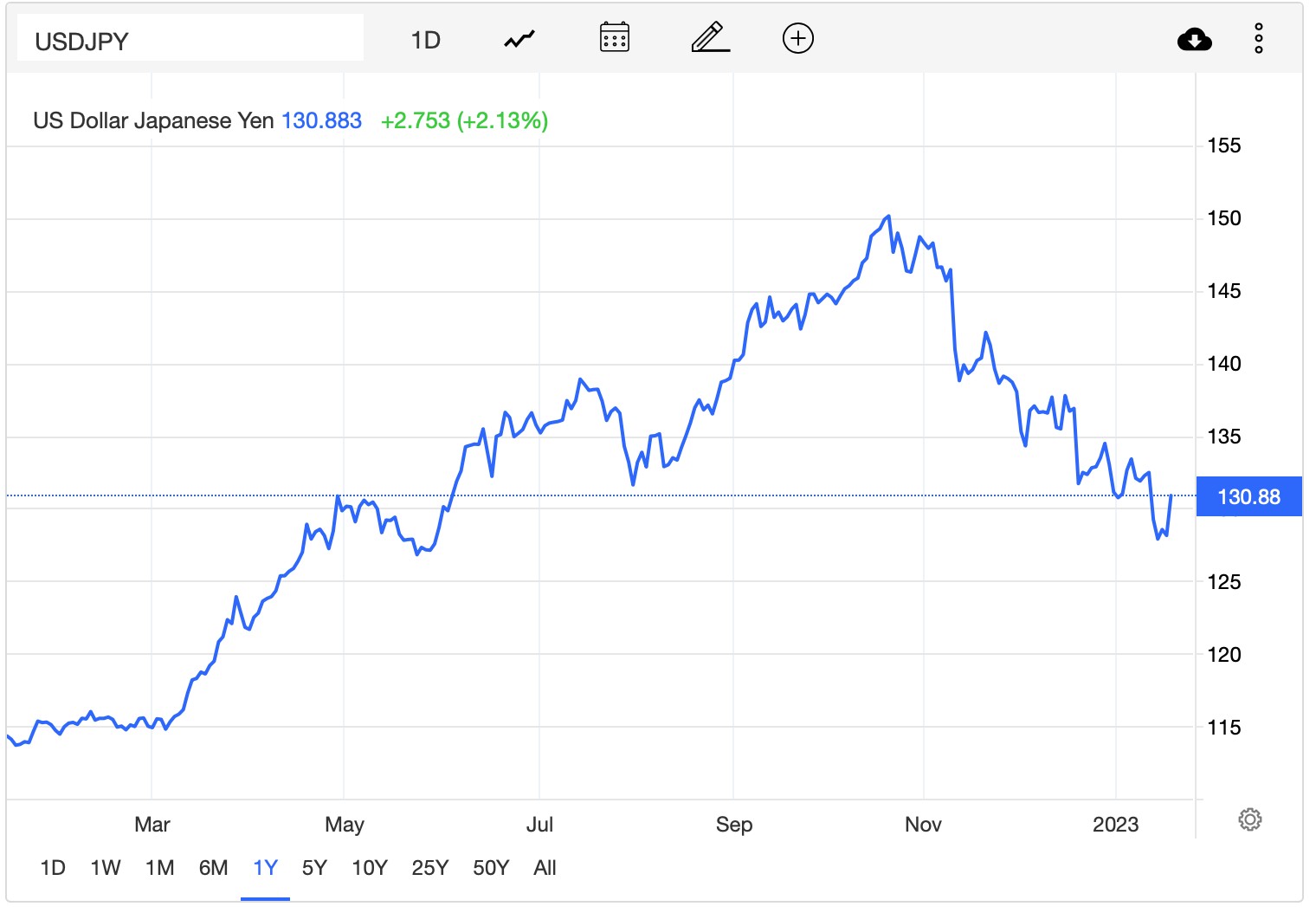Image resolution: width=1316 pixels, height=913 pixels.
Task: Click the plus circle compare icon
Action: 797,38
